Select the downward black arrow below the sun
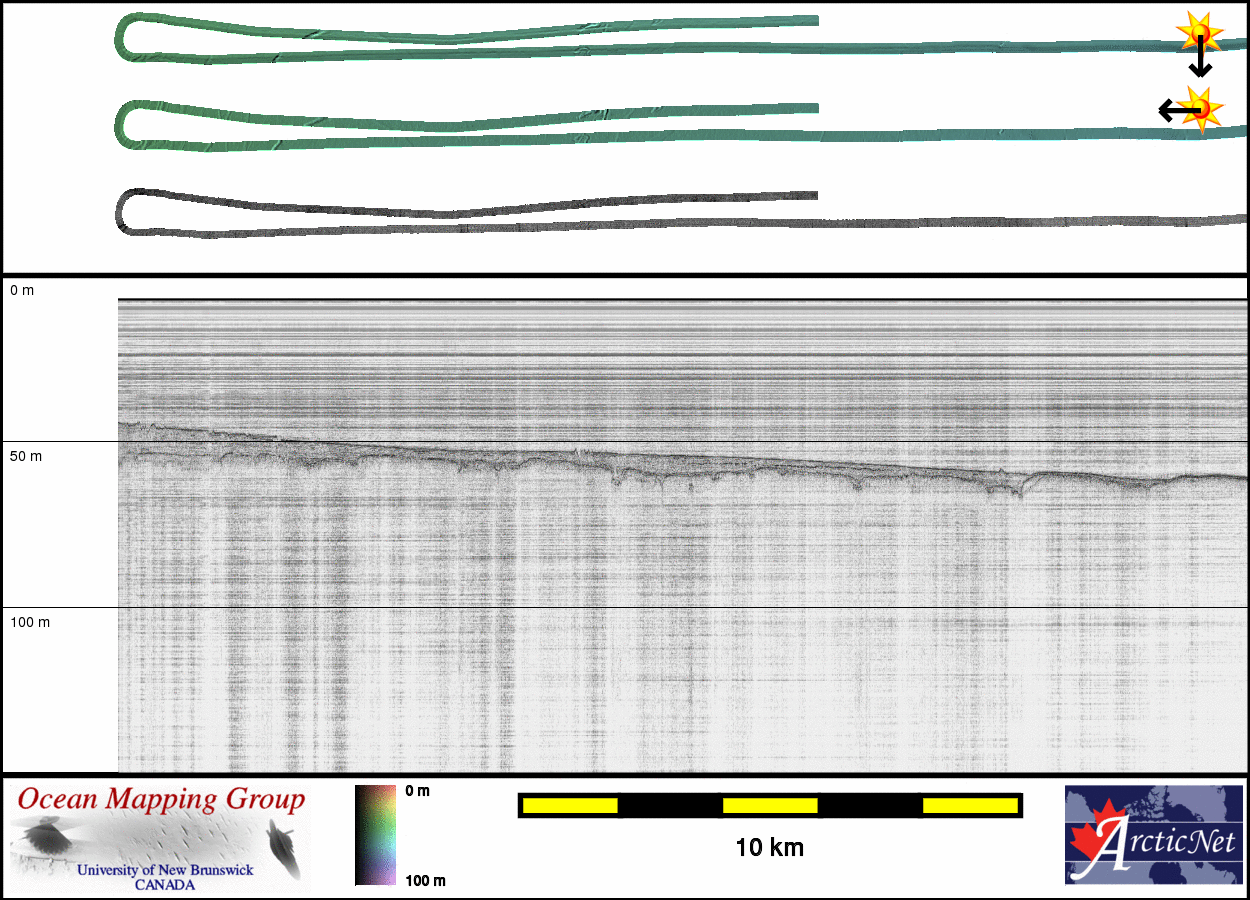Image resolution: width=1250 pixels, height=900 pixels. (1200, 64)
